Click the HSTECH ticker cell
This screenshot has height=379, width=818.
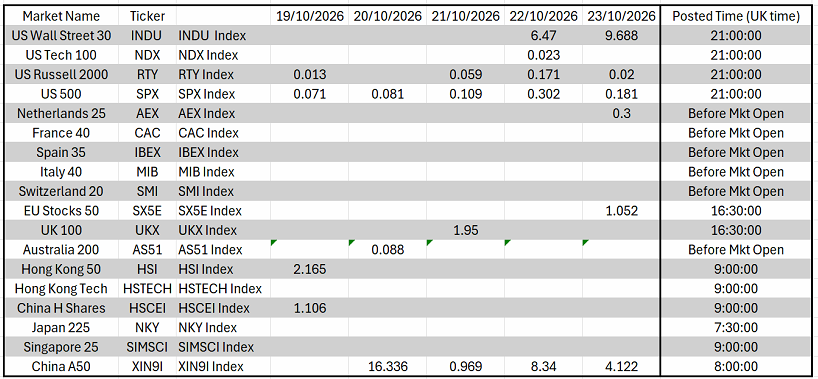148,289
